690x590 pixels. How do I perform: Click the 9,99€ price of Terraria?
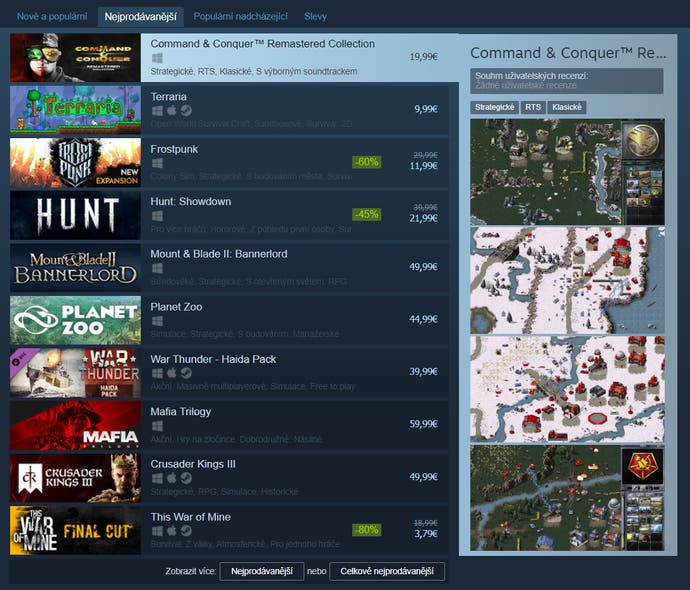tap(426, 109)
